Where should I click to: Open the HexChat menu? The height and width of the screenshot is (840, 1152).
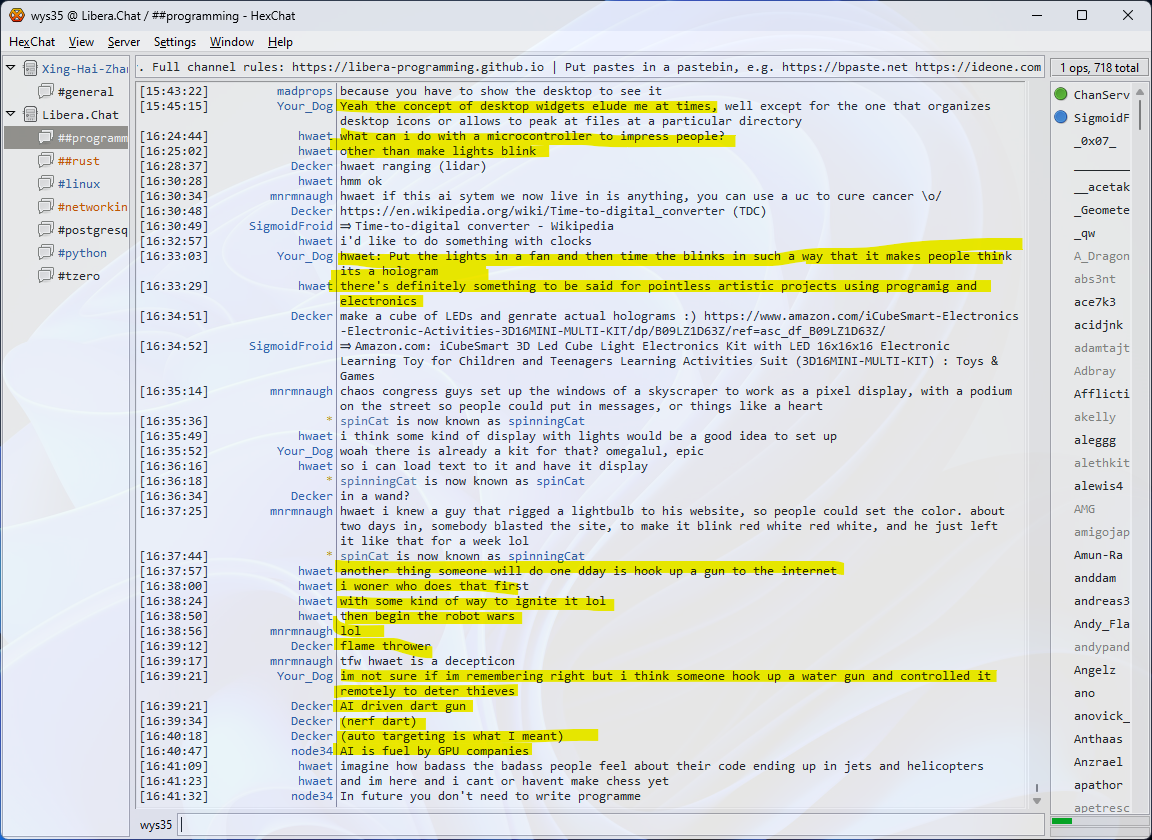(32, 42)
